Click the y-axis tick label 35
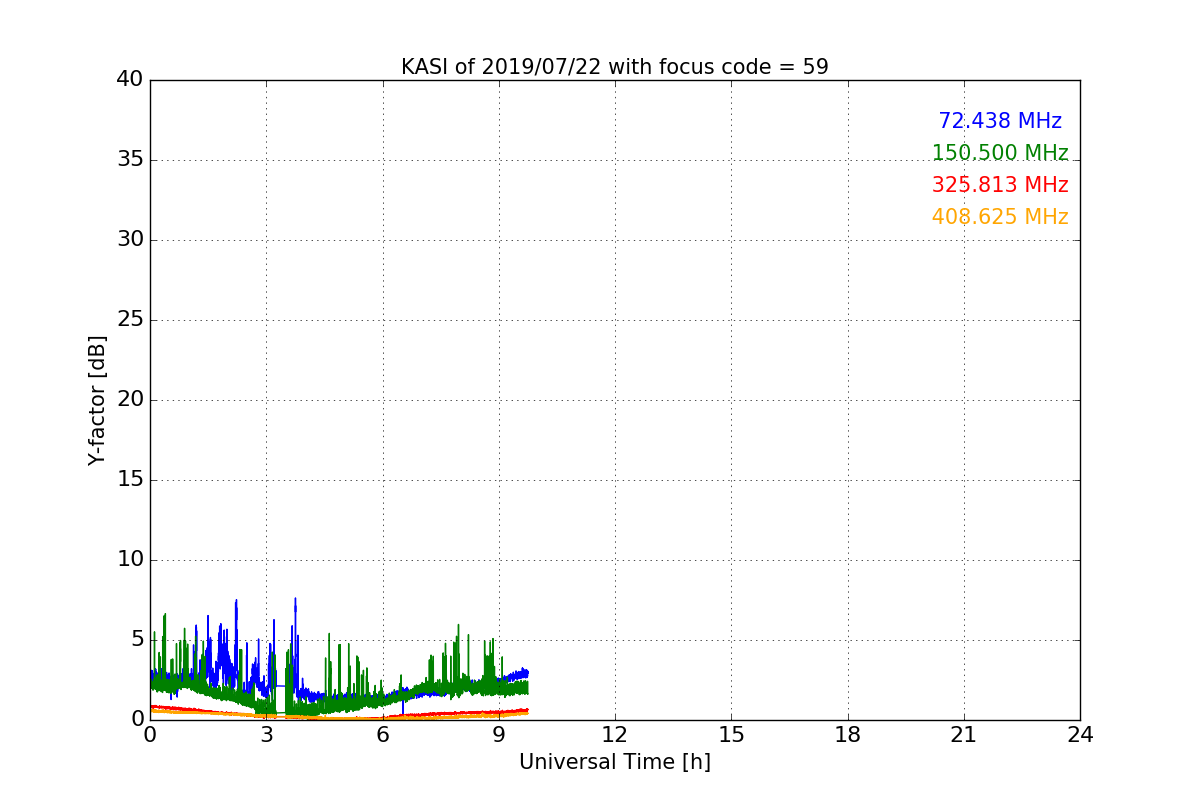Image resolution: width=1200 pixels, height=800 pixels. click(130, 160)
